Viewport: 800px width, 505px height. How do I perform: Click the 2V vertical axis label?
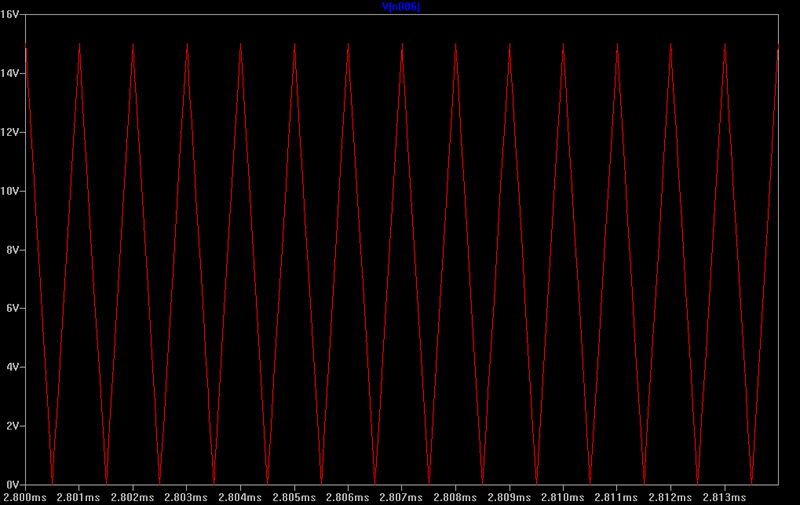tap(13, 426)
